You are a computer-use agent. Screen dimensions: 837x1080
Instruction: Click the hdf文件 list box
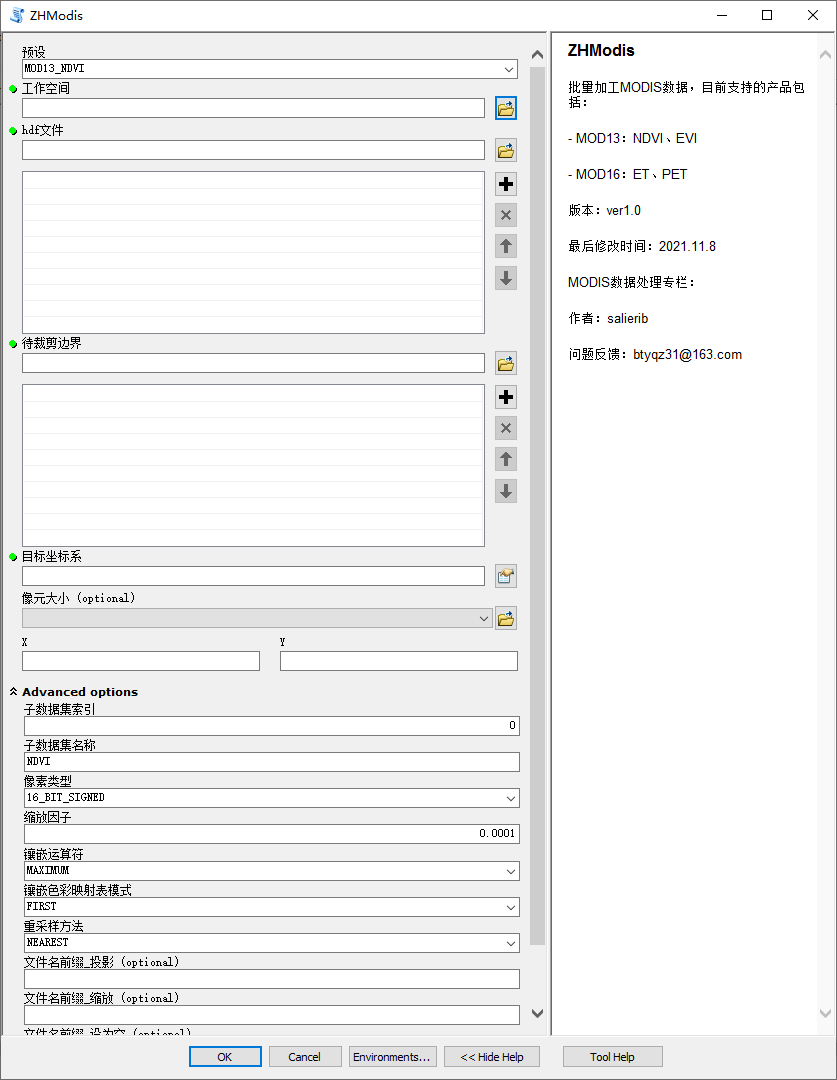pyautogui.click(x=254, y=252)
